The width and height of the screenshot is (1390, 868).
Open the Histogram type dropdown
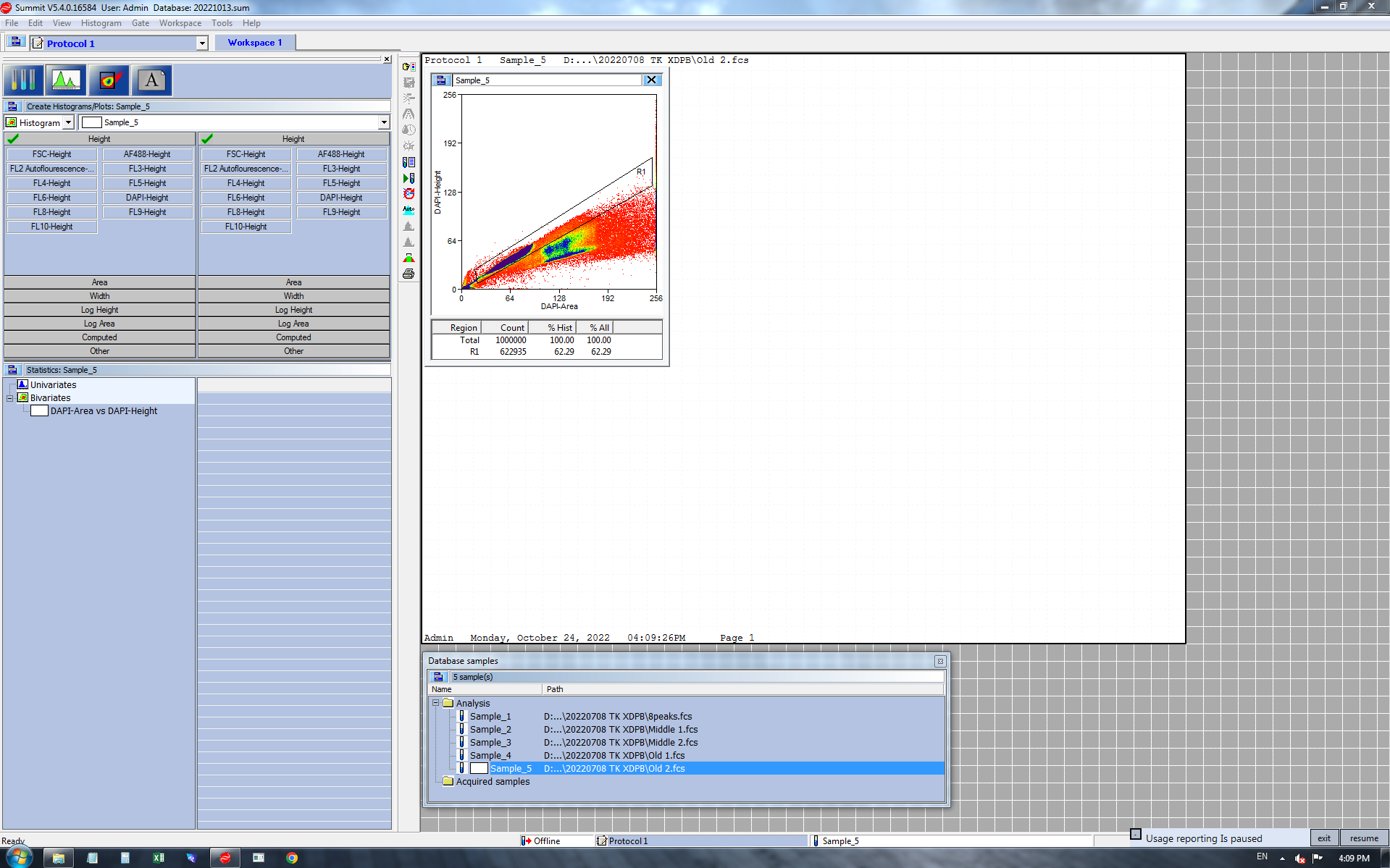pyautogui.click(x=68, y=122)
